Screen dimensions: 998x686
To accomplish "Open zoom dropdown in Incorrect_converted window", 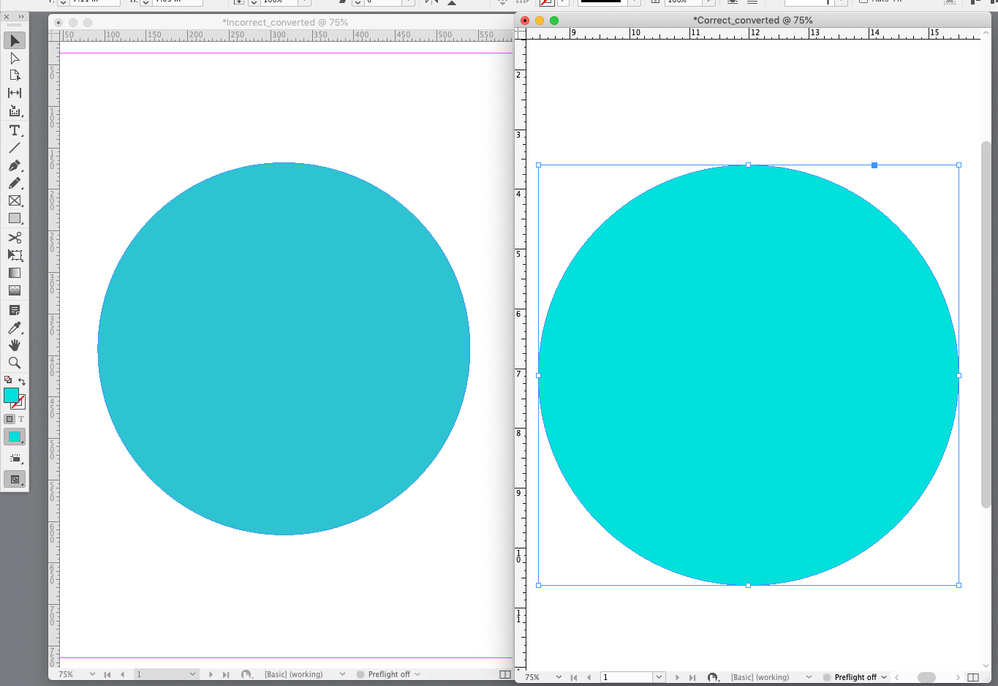I will tap(92, 674).
